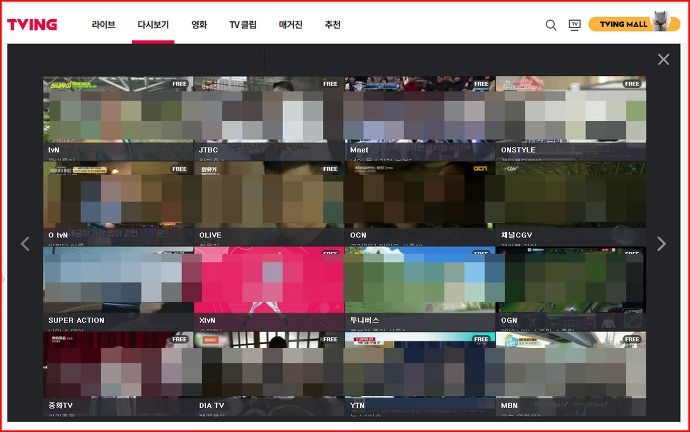Click the OLIVE channel name label
The height and width of the screenshot is (432, 690).
coord(210,235)
